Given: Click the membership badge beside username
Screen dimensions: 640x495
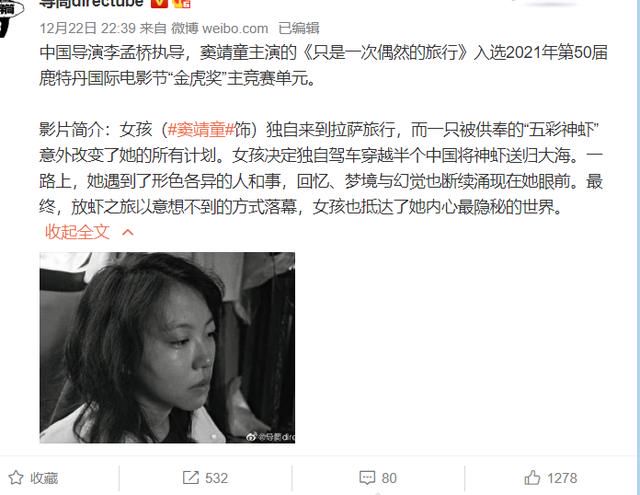Looking at the screenshot, I should pyautogui.click(x=182, y=3).
